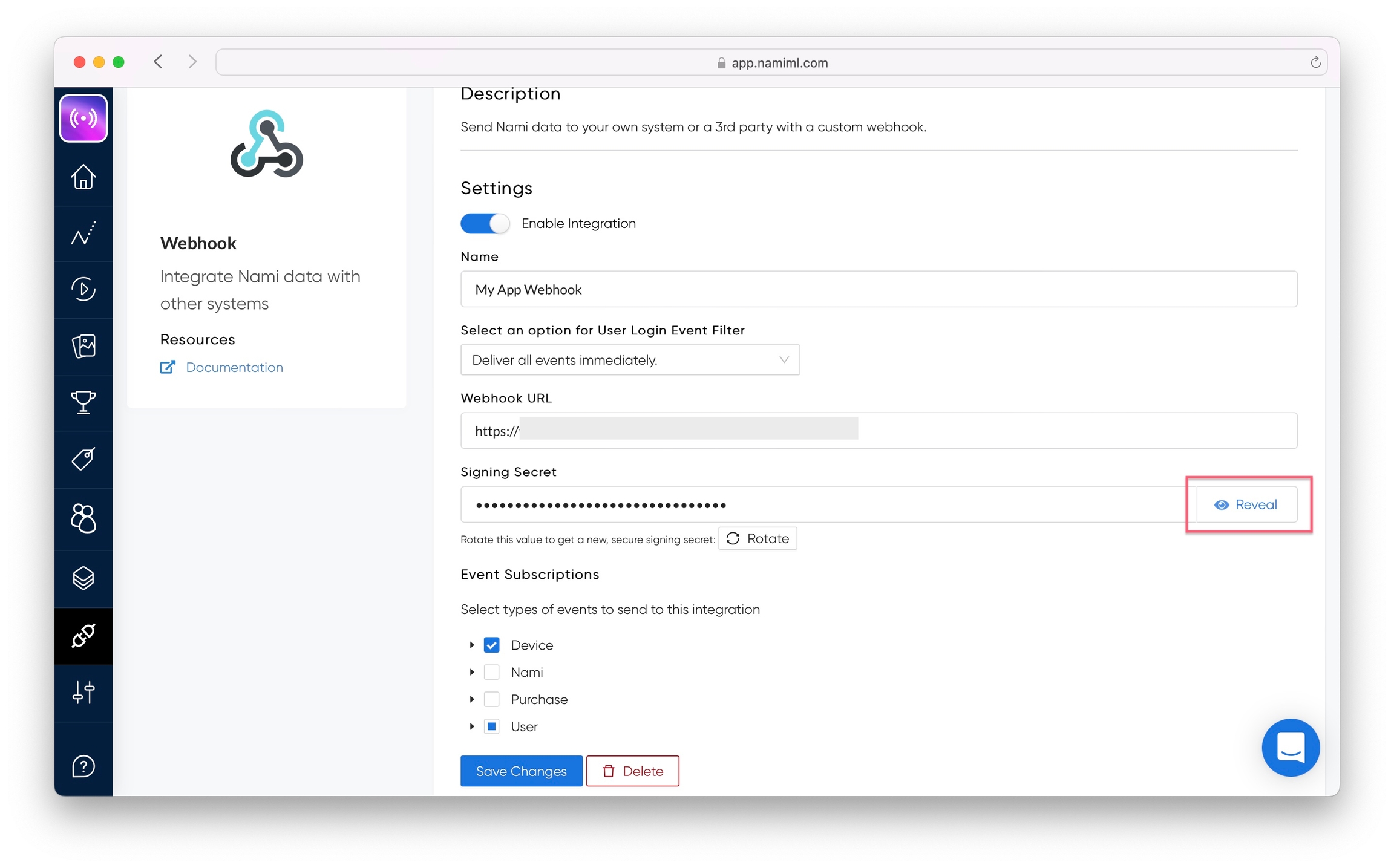This screenshot has width=1394, height=868.
Task: Click the external-link icon beside Documentation
Action: pyautogui.click(x=168, y=367)
